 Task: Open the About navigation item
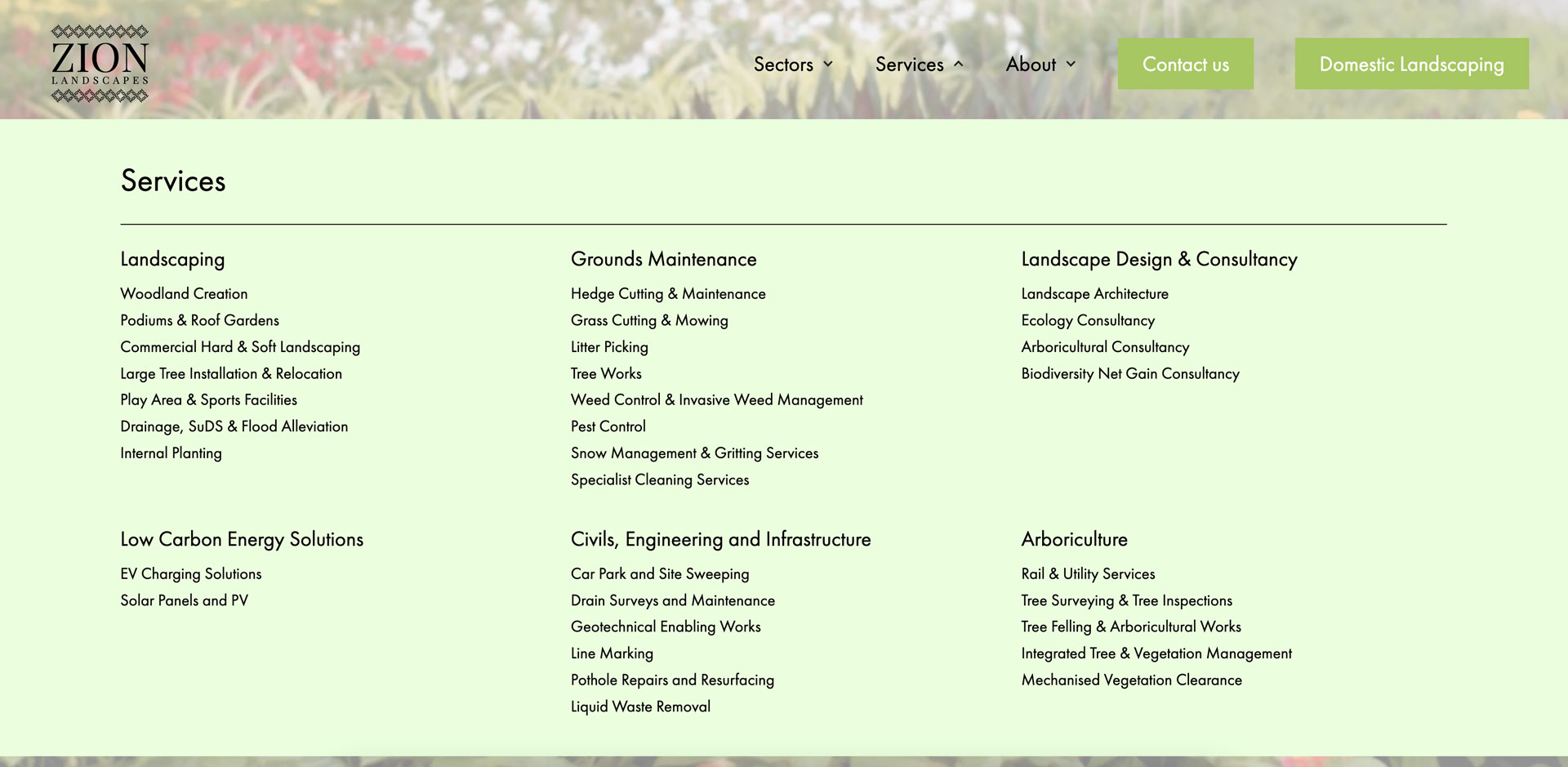(x=1031, y=65)
